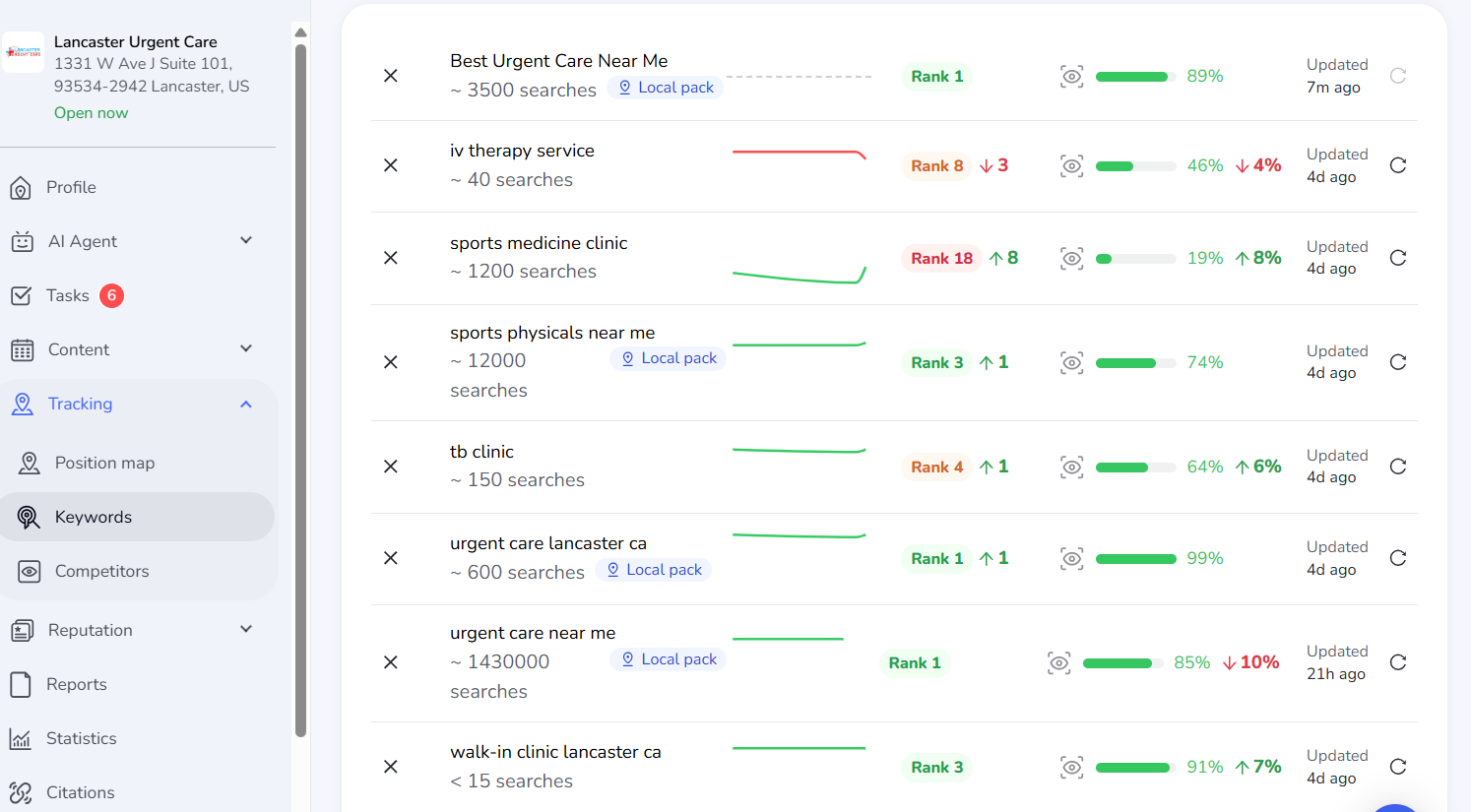Toggle visibility eye for 'iv therapy service'
Screen dimensions: 1471x812
tap(1071, 165)
